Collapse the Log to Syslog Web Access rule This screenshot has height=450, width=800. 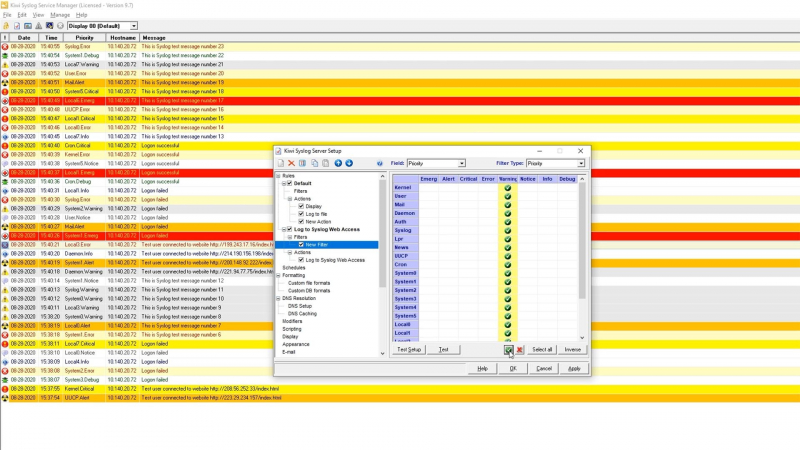click(x=284, y=229)
